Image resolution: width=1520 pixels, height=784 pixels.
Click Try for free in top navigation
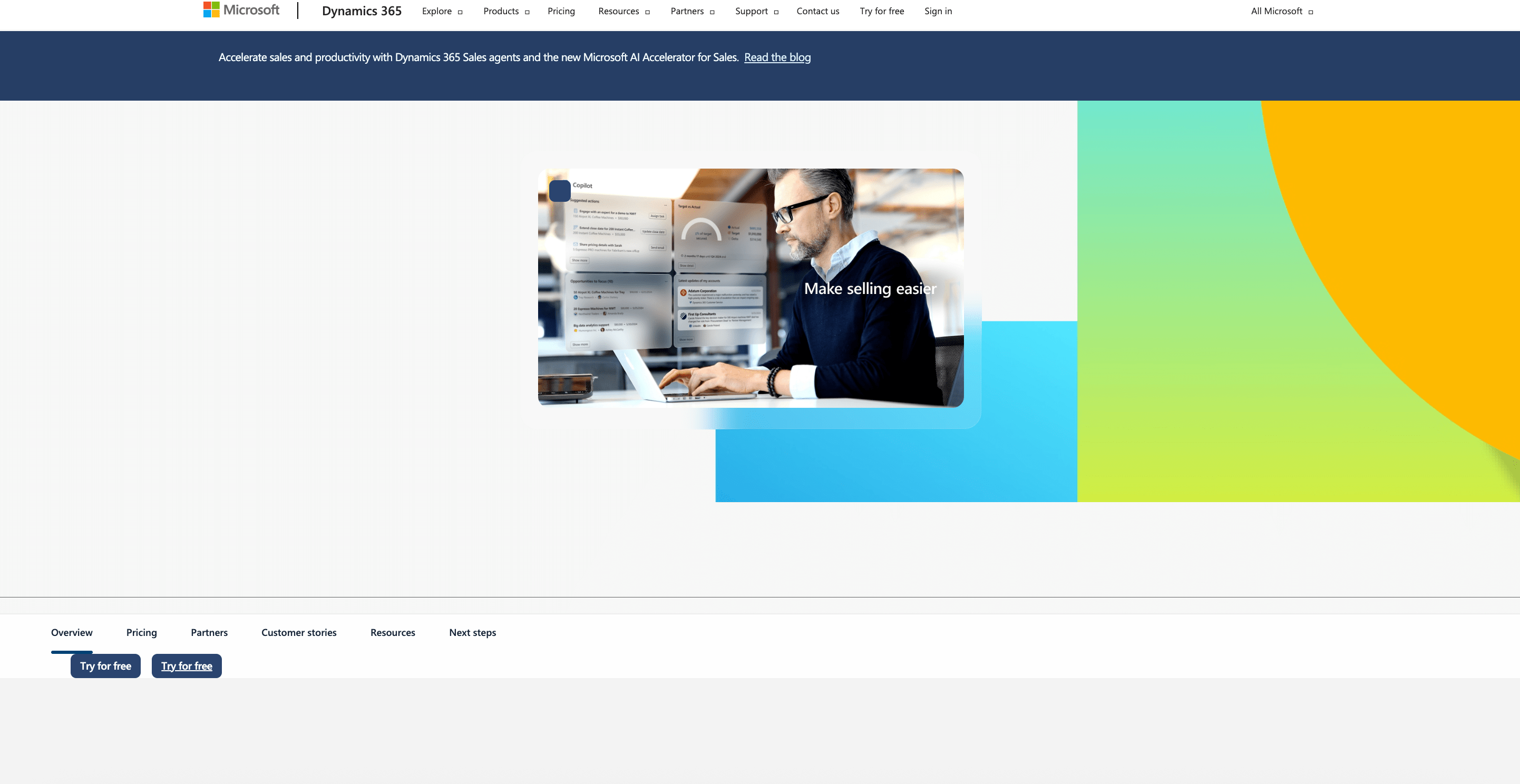[882, 11]
